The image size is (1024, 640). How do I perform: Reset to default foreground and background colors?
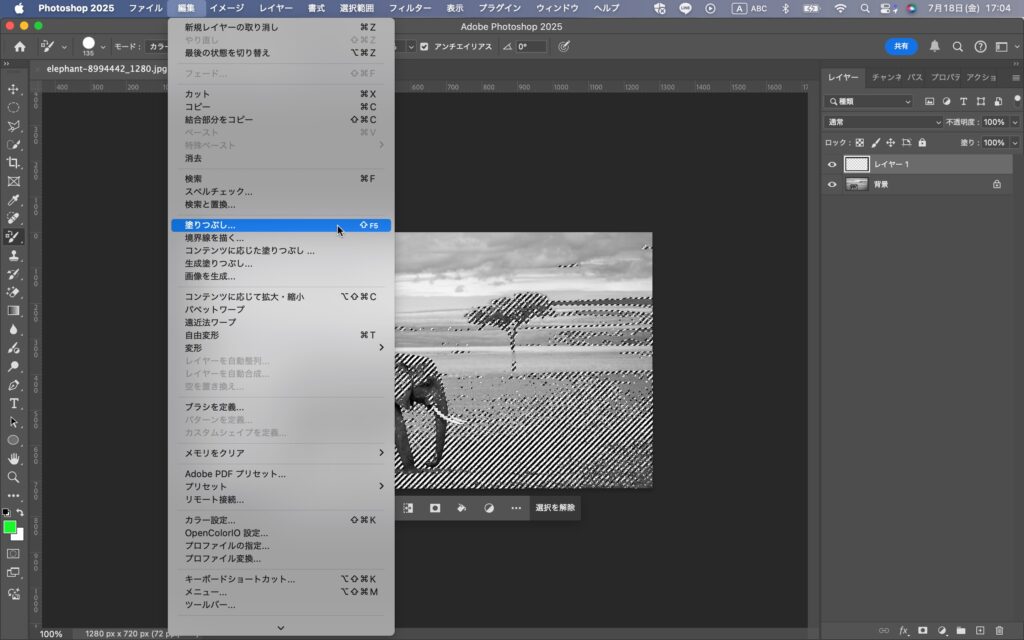[6, 513]
